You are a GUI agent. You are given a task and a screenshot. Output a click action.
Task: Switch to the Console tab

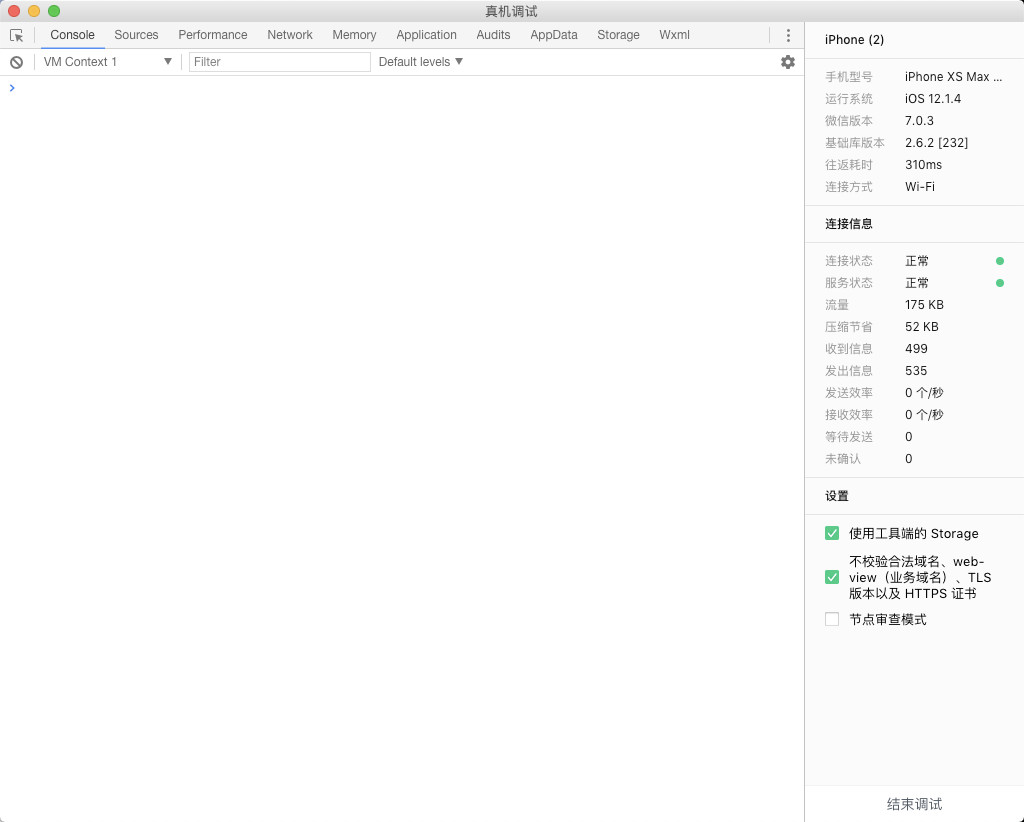tap(72, 35)
